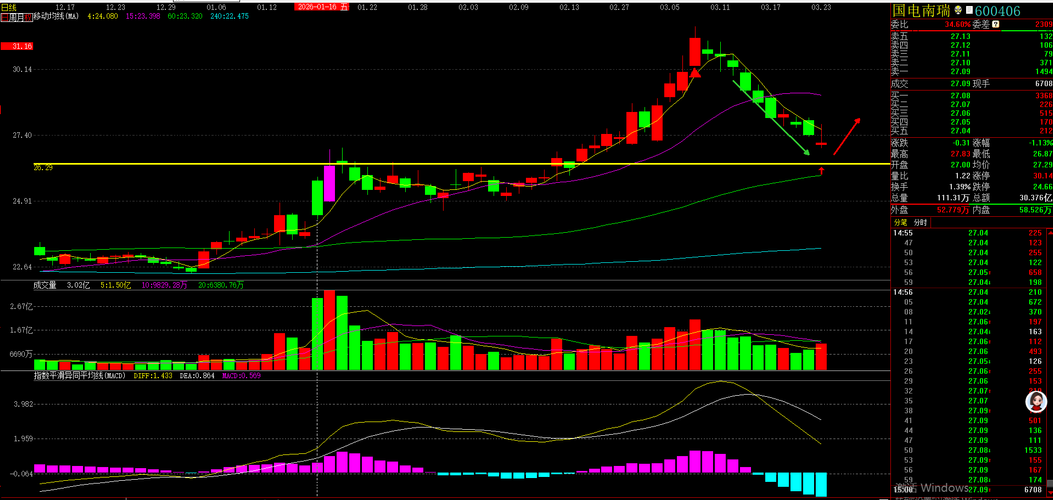Open the 指数平滑异同平均线(MACD) indicator label

(x=80, y=376)
